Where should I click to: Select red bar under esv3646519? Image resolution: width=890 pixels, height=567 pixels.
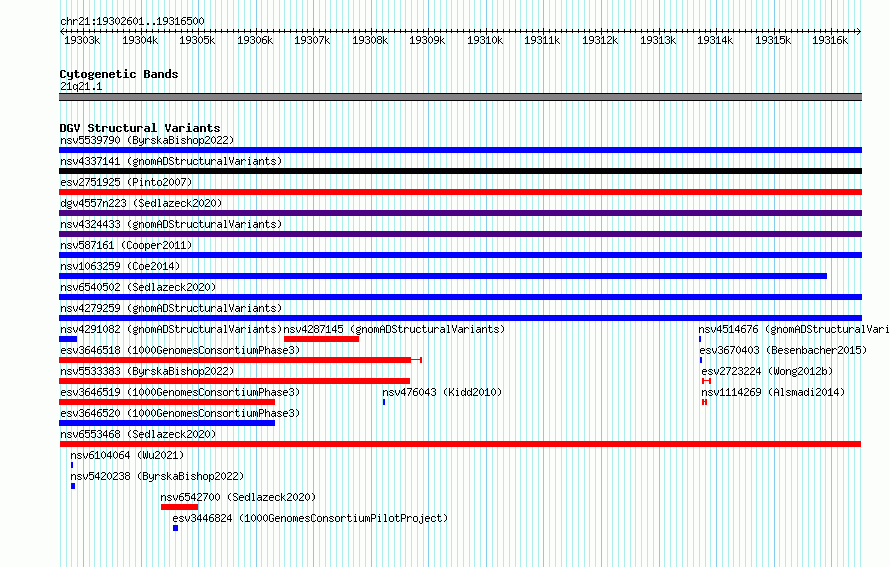tap(167, 402)
